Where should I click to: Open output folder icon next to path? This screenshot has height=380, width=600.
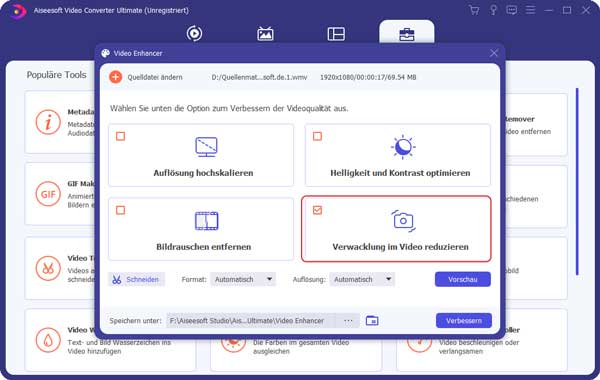coord(372,320)
